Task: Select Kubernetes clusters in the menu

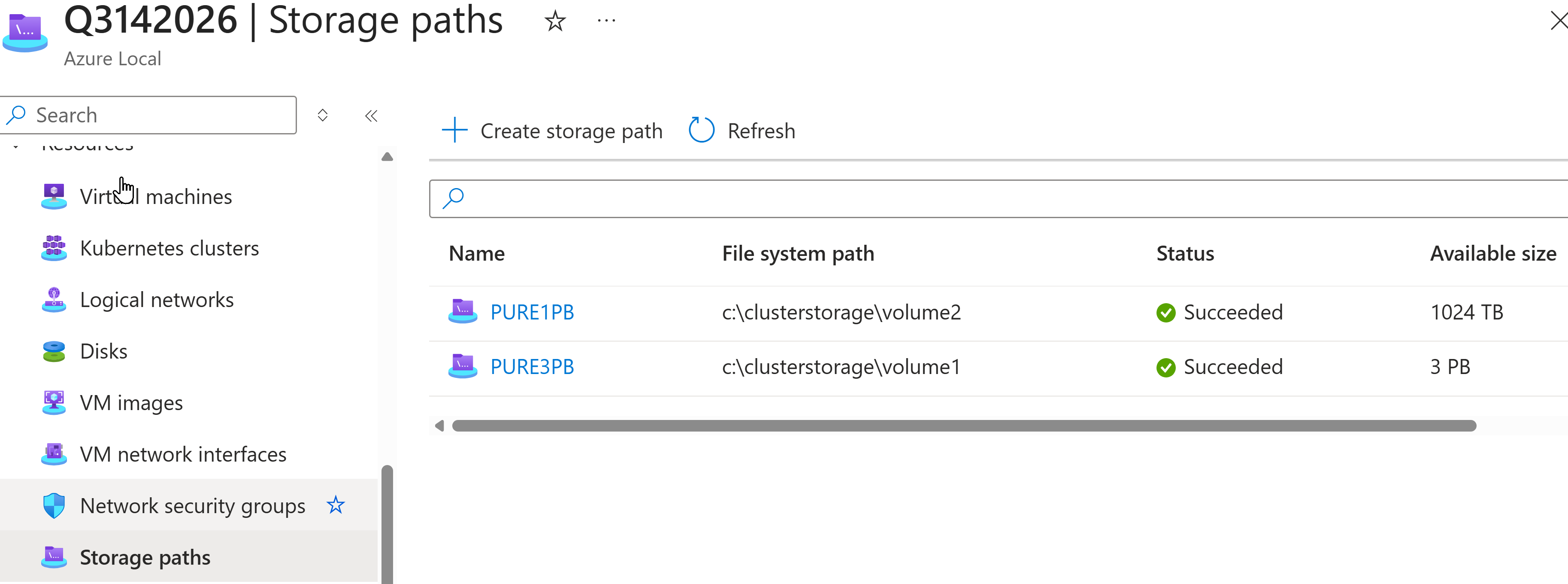Action: click(169, 249)
